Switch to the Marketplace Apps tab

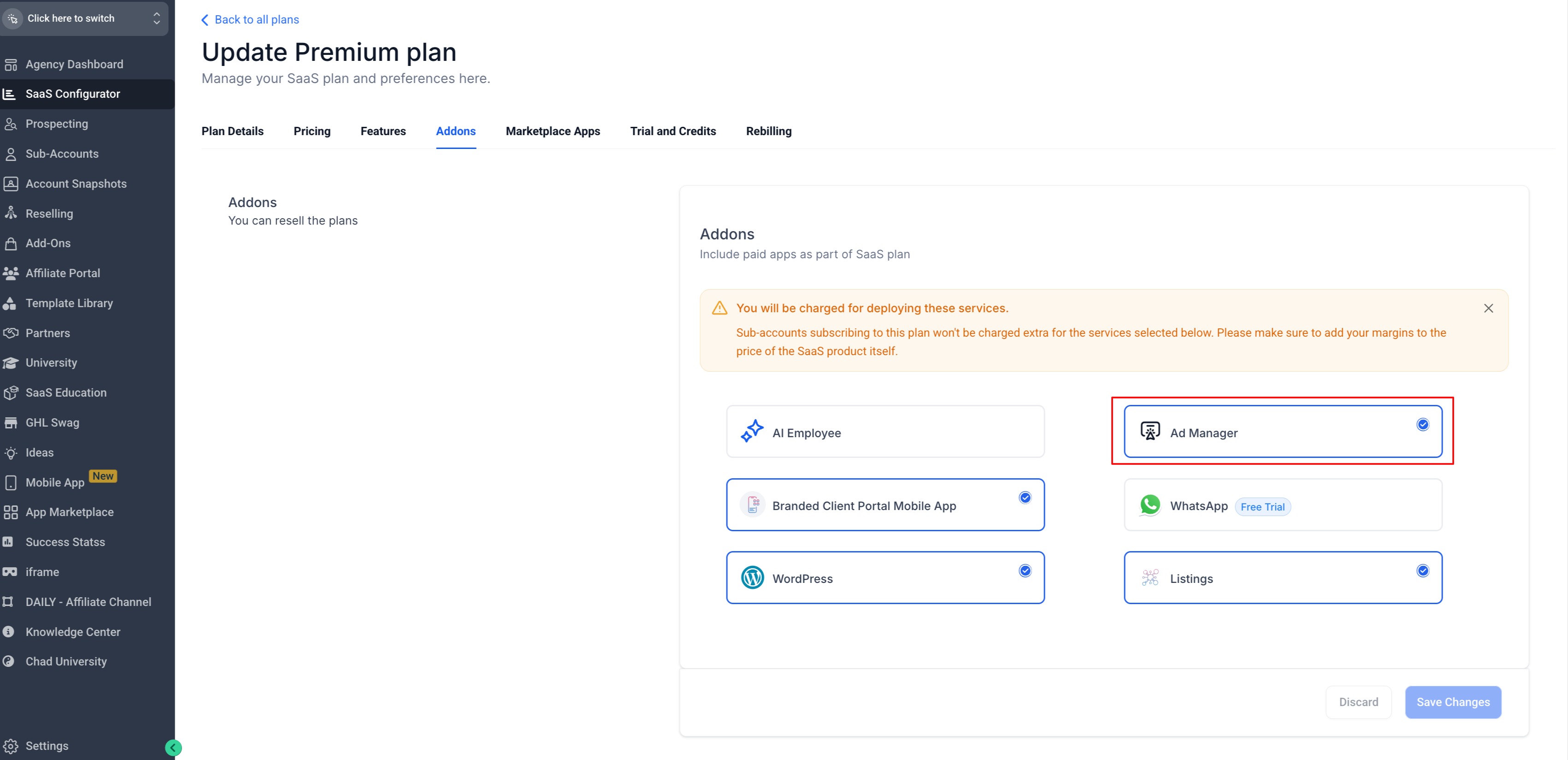[552, 131]
